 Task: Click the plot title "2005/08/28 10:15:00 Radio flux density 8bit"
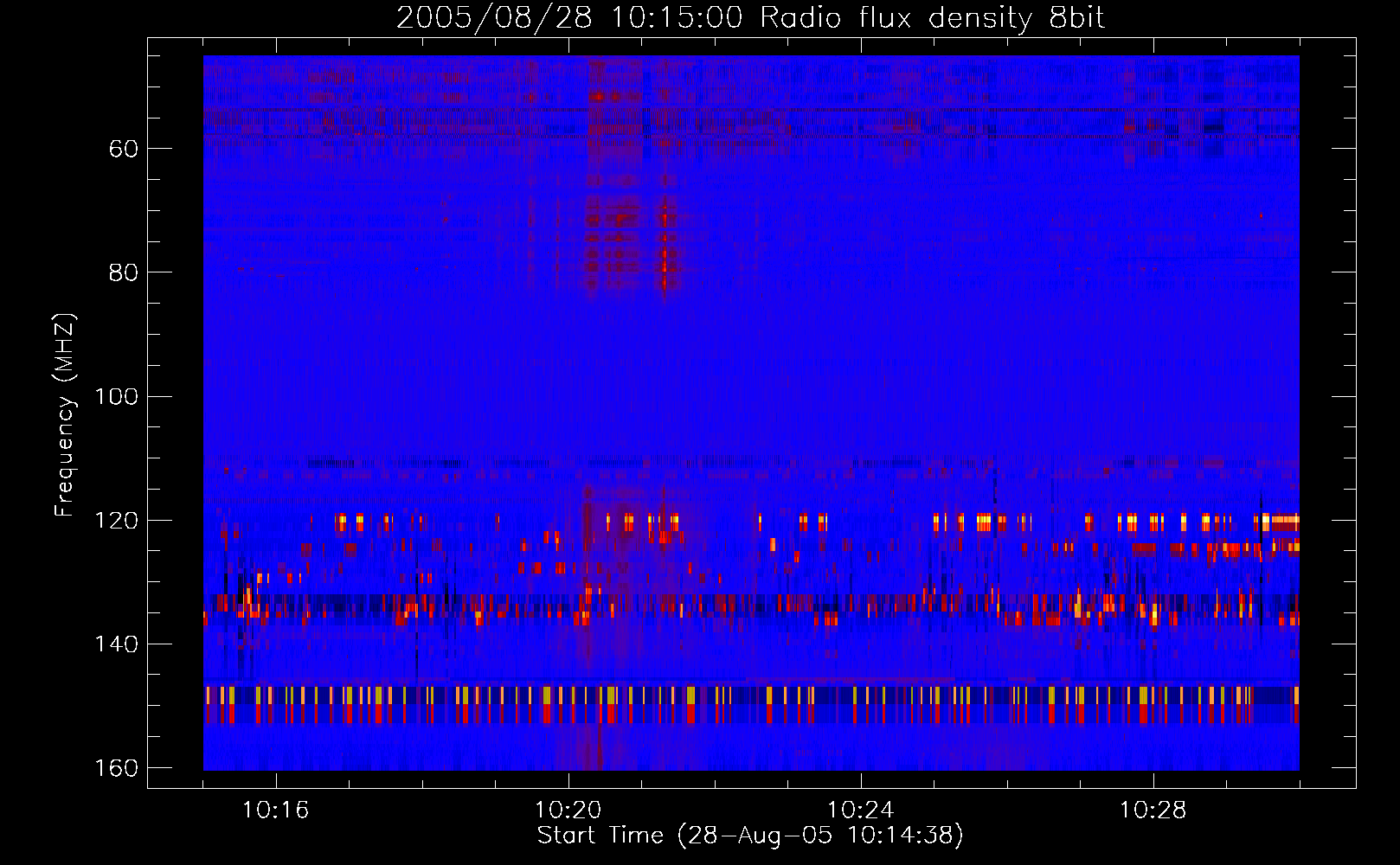click(x=750, y=18)
